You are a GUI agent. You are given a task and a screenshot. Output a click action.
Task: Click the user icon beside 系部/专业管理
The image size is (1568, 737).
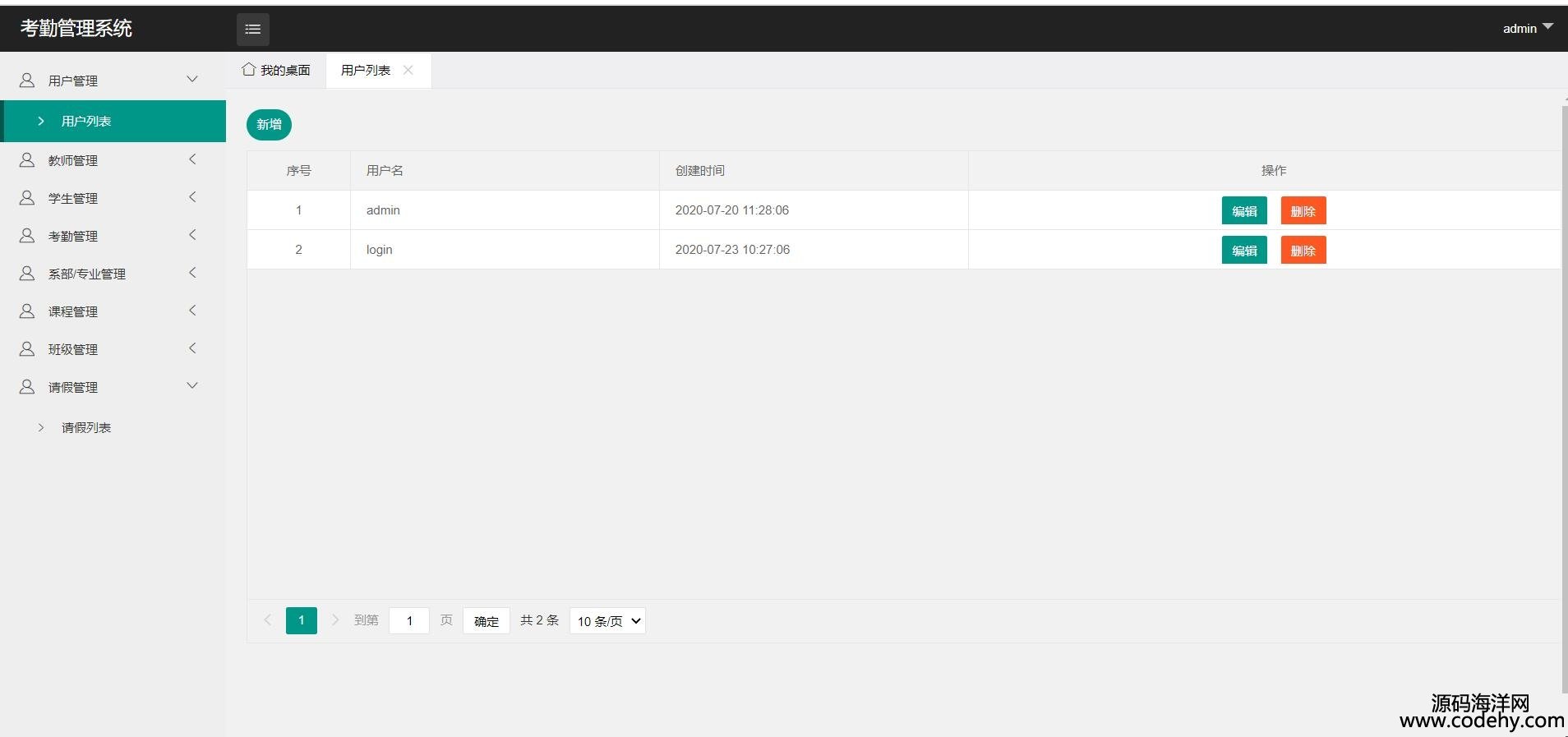[x=27, y=273]
